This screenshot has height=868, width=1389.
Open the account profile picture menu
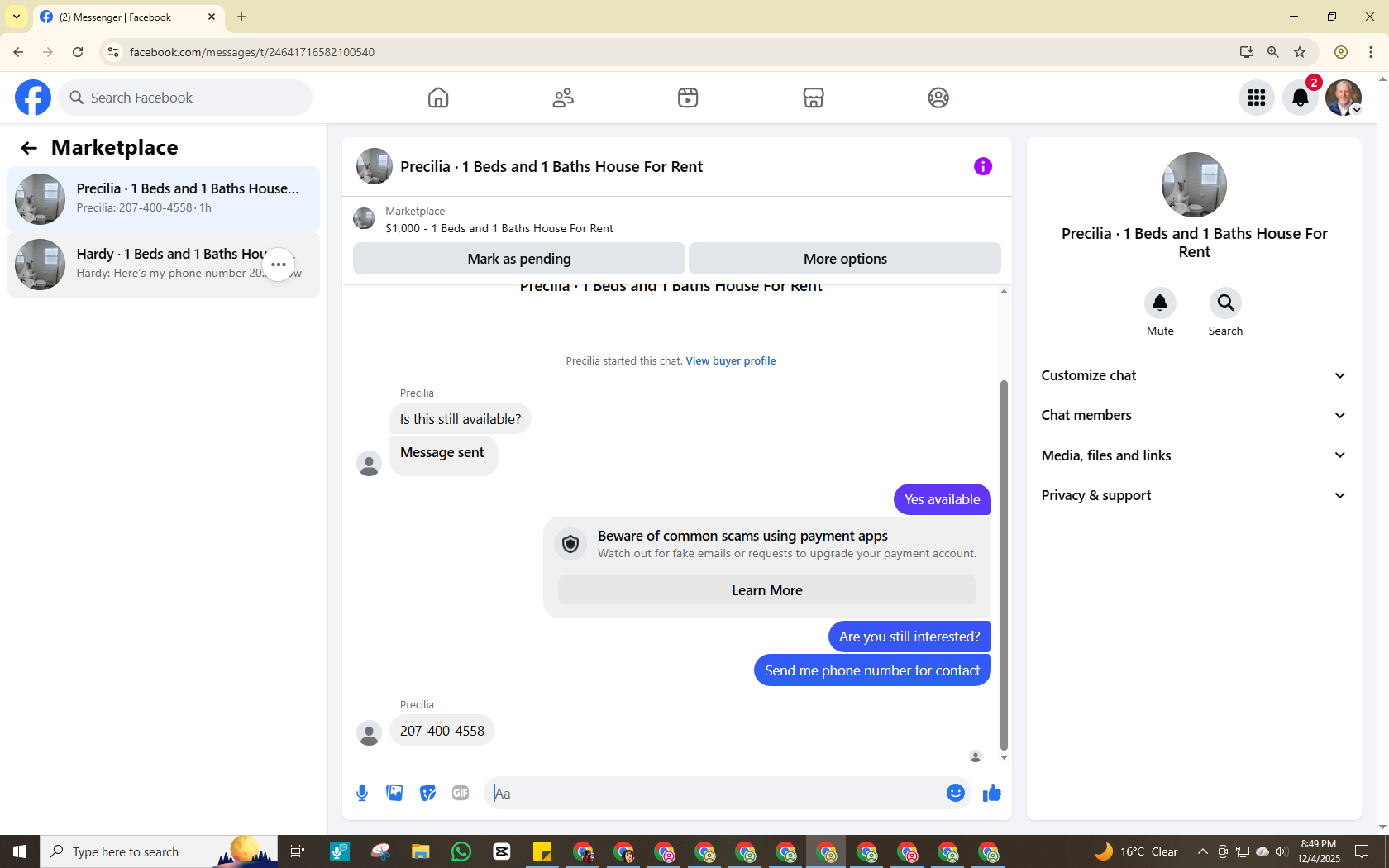click(x=1344, y=98)
